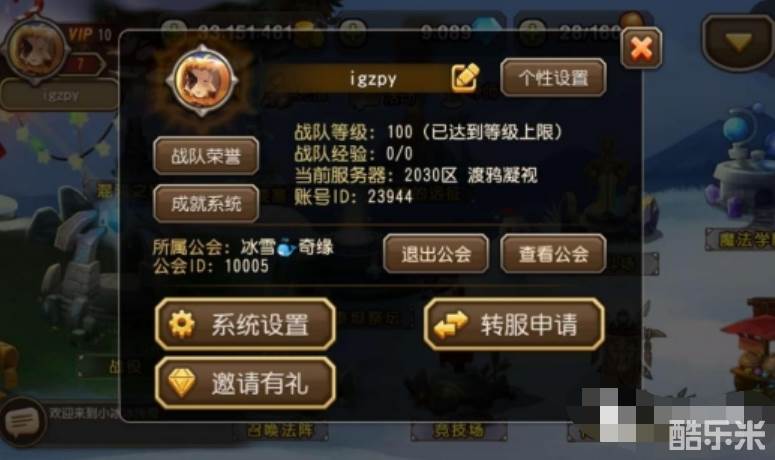Viewport: 775px width, 460px height.
Task: Open the chat bubble icon at the bottom-left
Action: coord(22,423)
